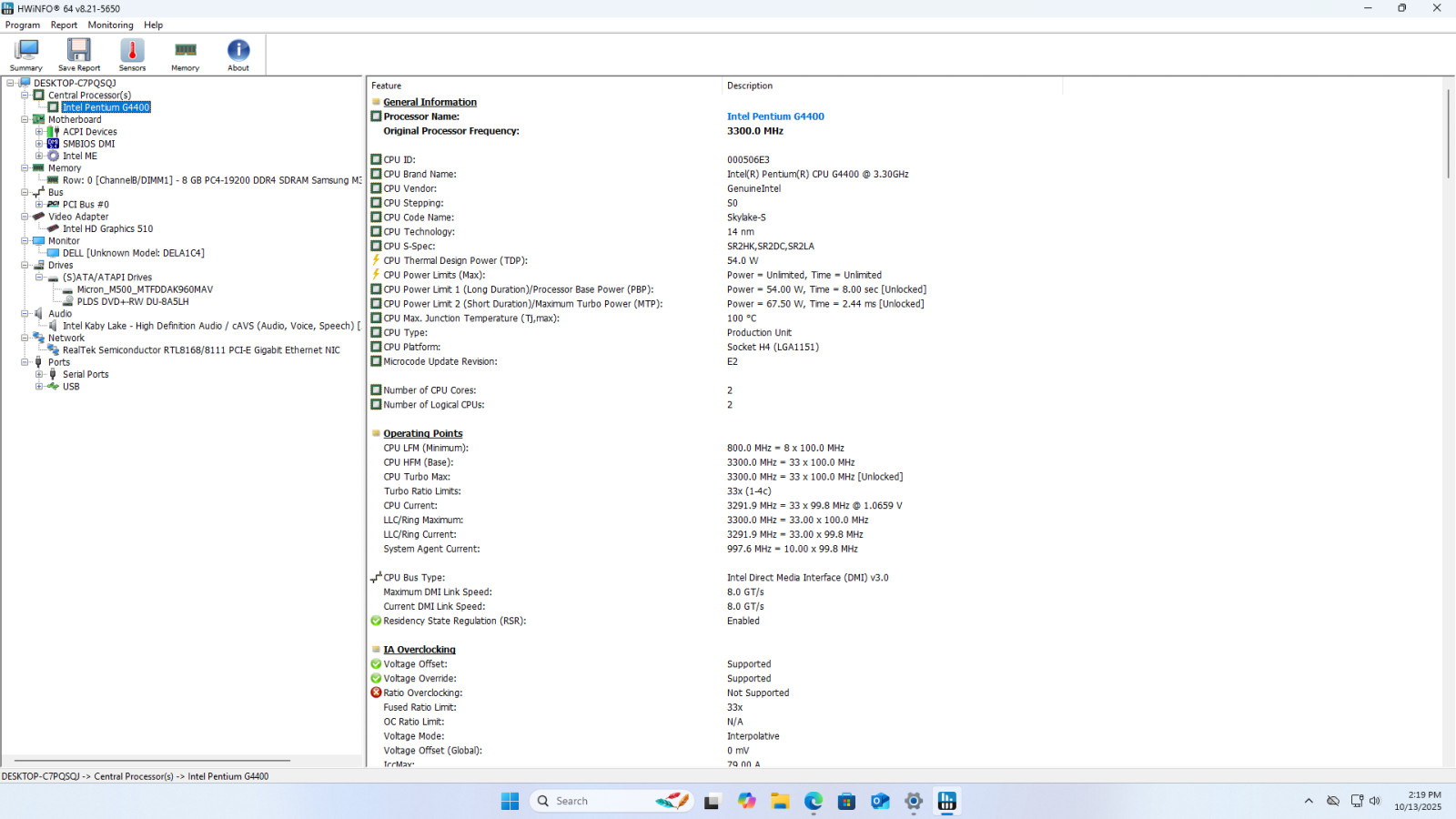Image resolution: width=1456 pixels, height=819 pixels.
Task: Open Outlook from the taskbar
Action: [x=880, y=801]
